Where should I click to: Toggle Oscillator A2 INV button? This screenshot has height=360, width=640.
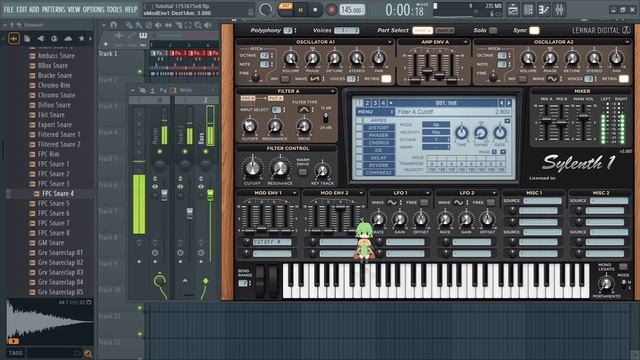pos(522,79)
